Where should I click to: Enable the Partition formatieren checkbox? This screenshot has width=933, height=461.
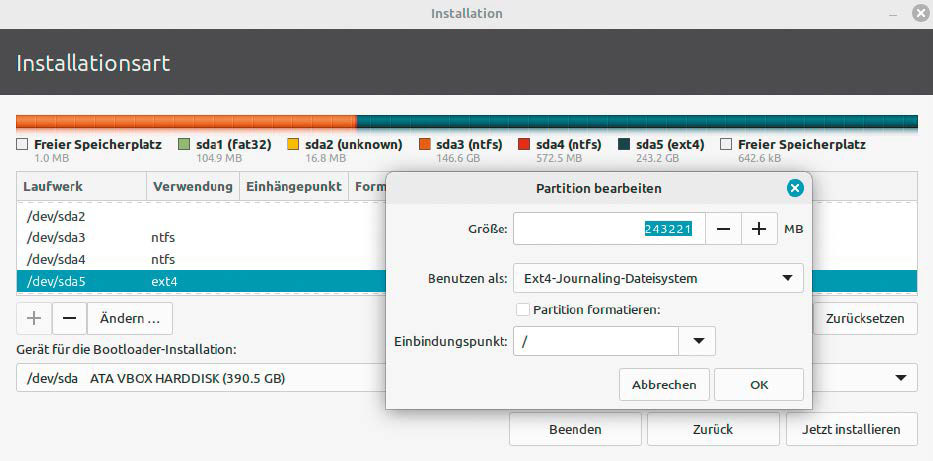[x=523, y=309]
